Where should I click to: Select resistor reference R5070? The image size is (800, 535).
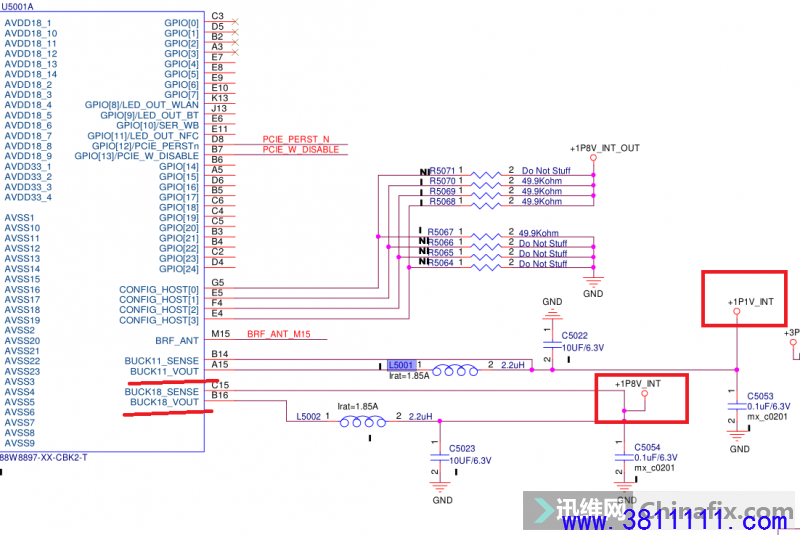[442, 181]
